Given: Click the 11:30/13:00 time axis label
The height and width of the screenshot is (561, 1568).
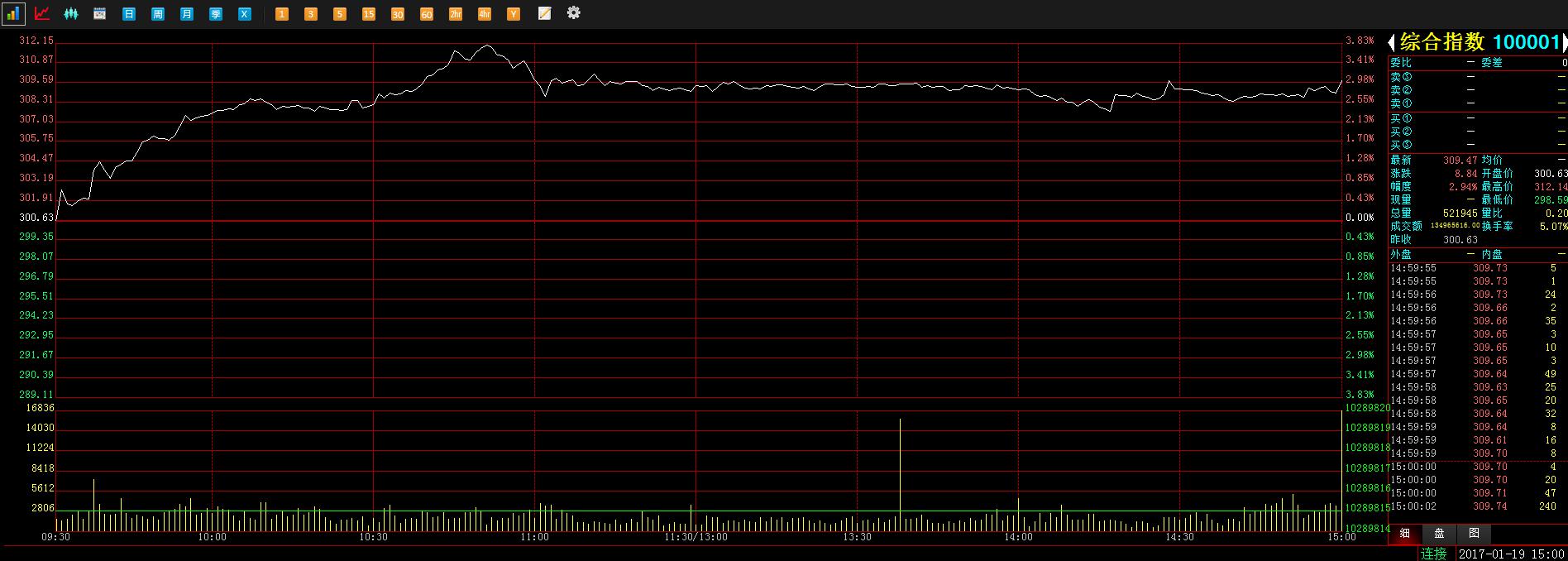Looking at the screenshot, I should point(696,537).
